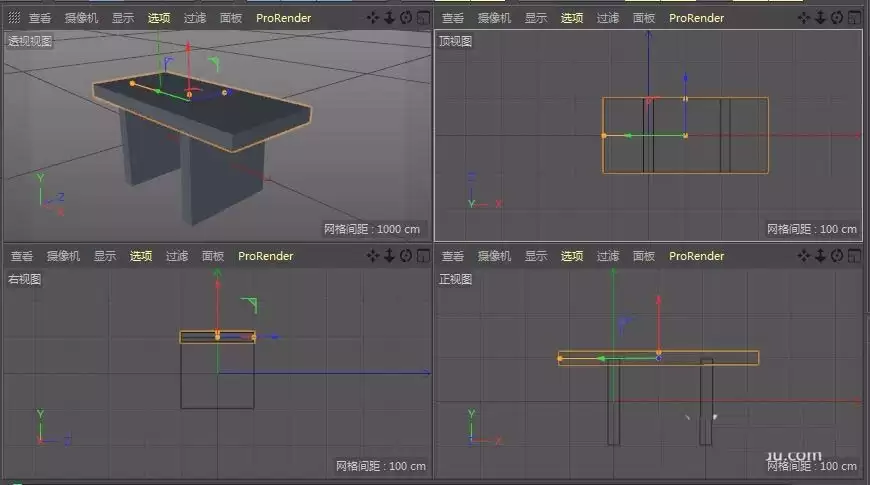Image resolution: width=870 pixels, height=485 pixels.
Task: Open 查看 menu in the front view
Action: 453,256
